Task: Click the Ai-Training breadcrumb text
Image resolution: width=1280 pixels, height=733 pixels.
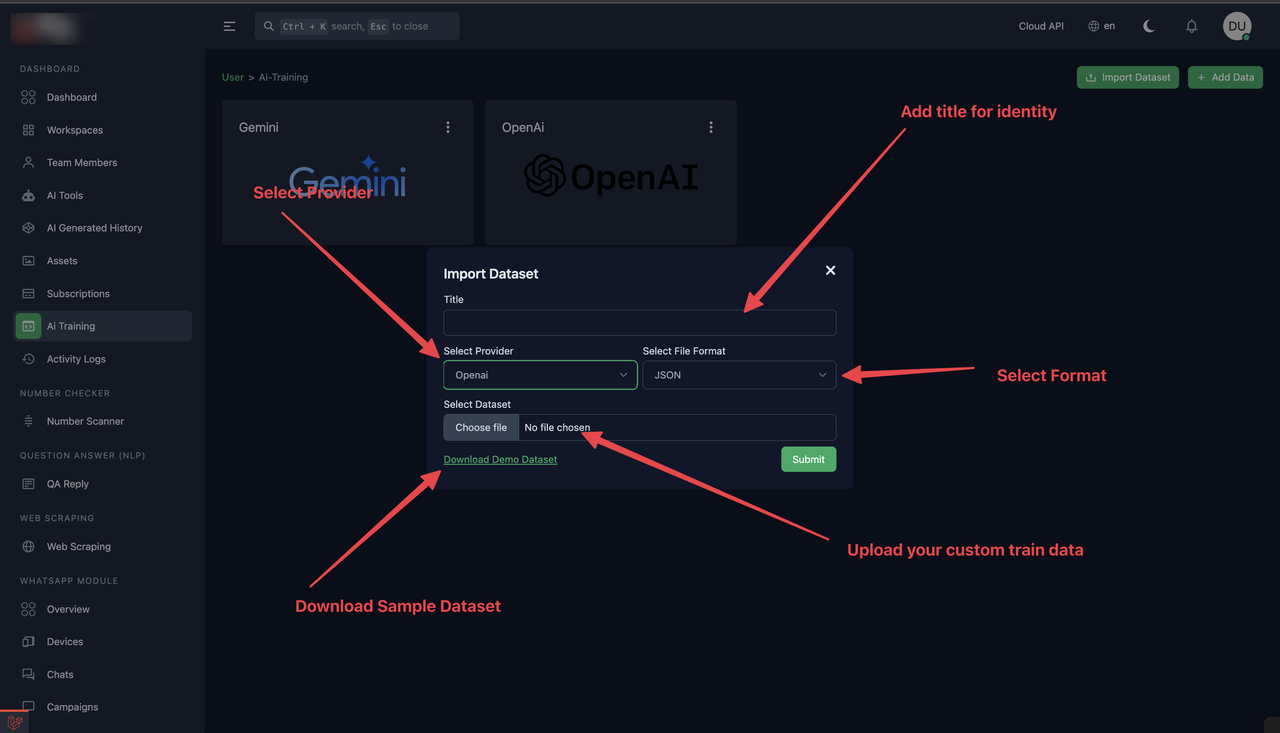Action: (x=283, y=77)
